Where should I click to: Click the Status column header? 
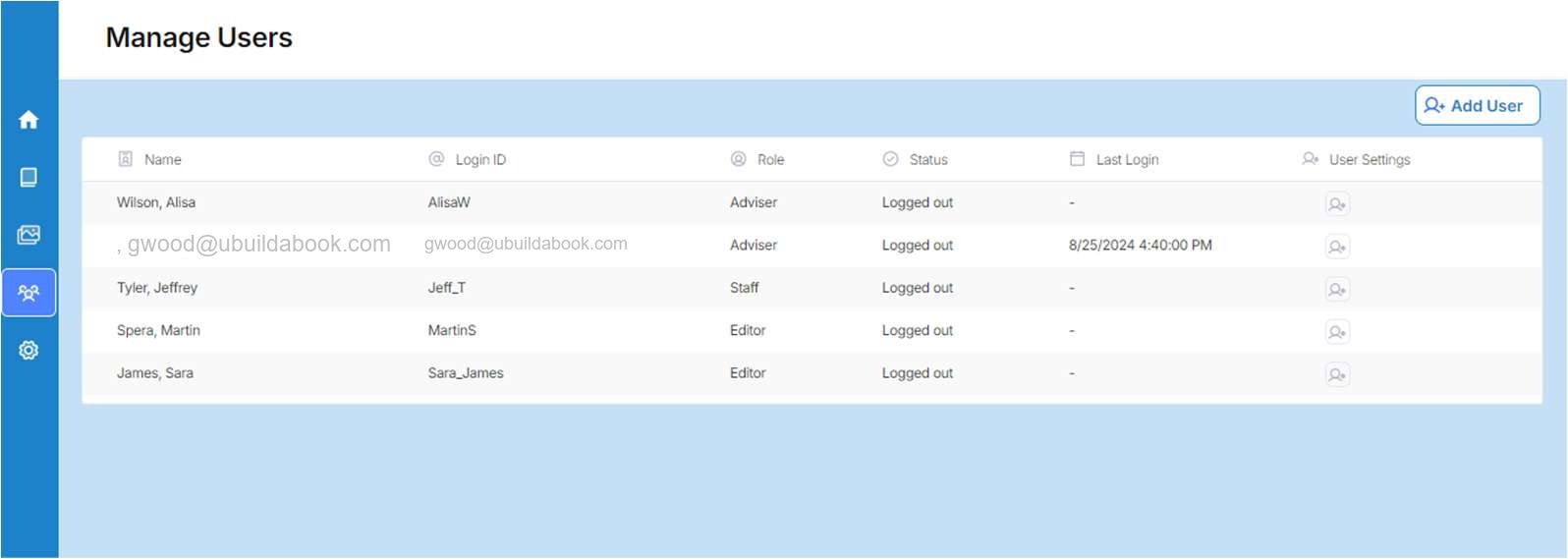(x=928, y=159)
